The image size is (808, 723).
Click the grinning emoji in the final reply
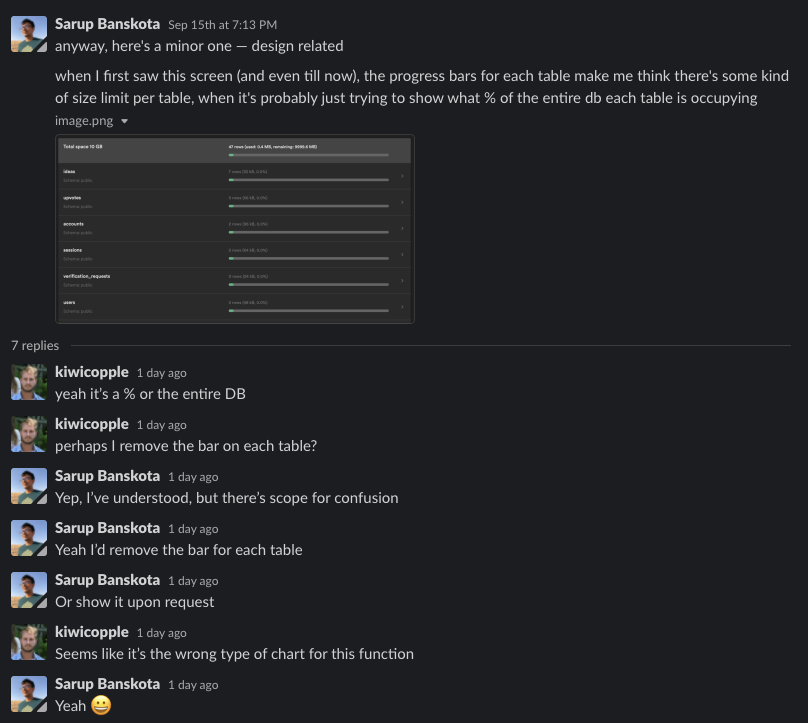tap(99, 706)
